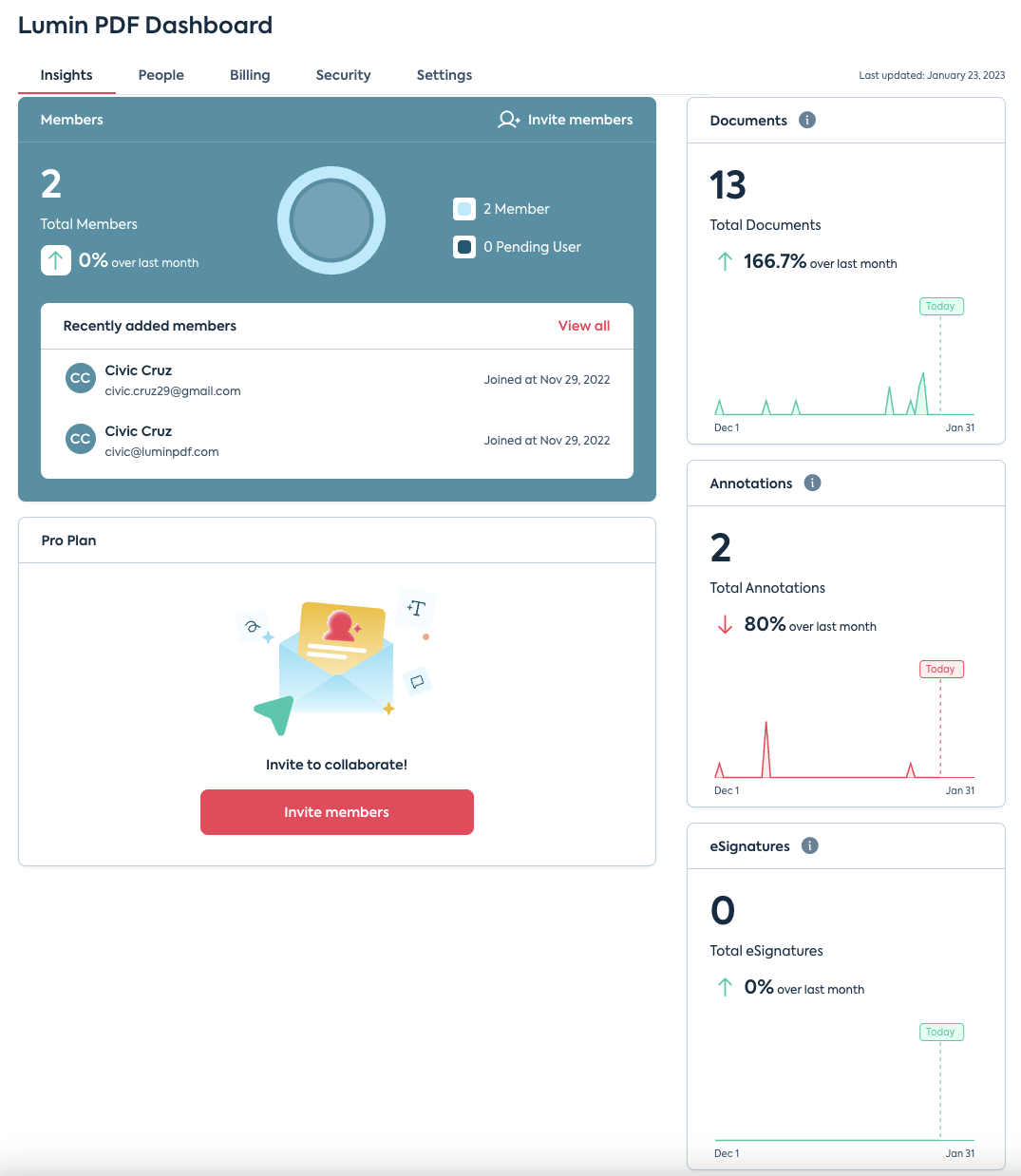Click the members donut chart
This screenshot has width=1021, height=1176.
(331, 219)
